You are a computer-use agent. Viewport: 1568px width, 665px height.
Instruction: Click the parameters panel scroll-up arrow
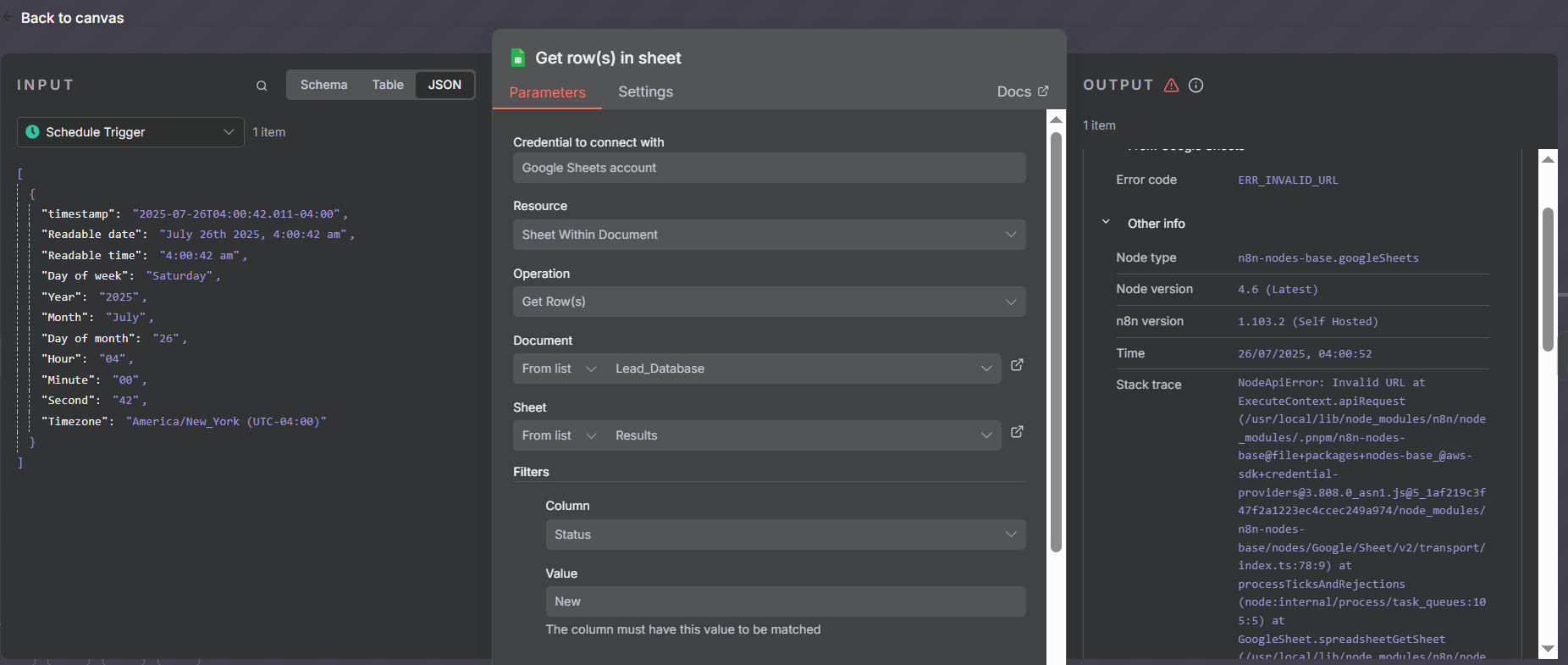(1056, 119)
